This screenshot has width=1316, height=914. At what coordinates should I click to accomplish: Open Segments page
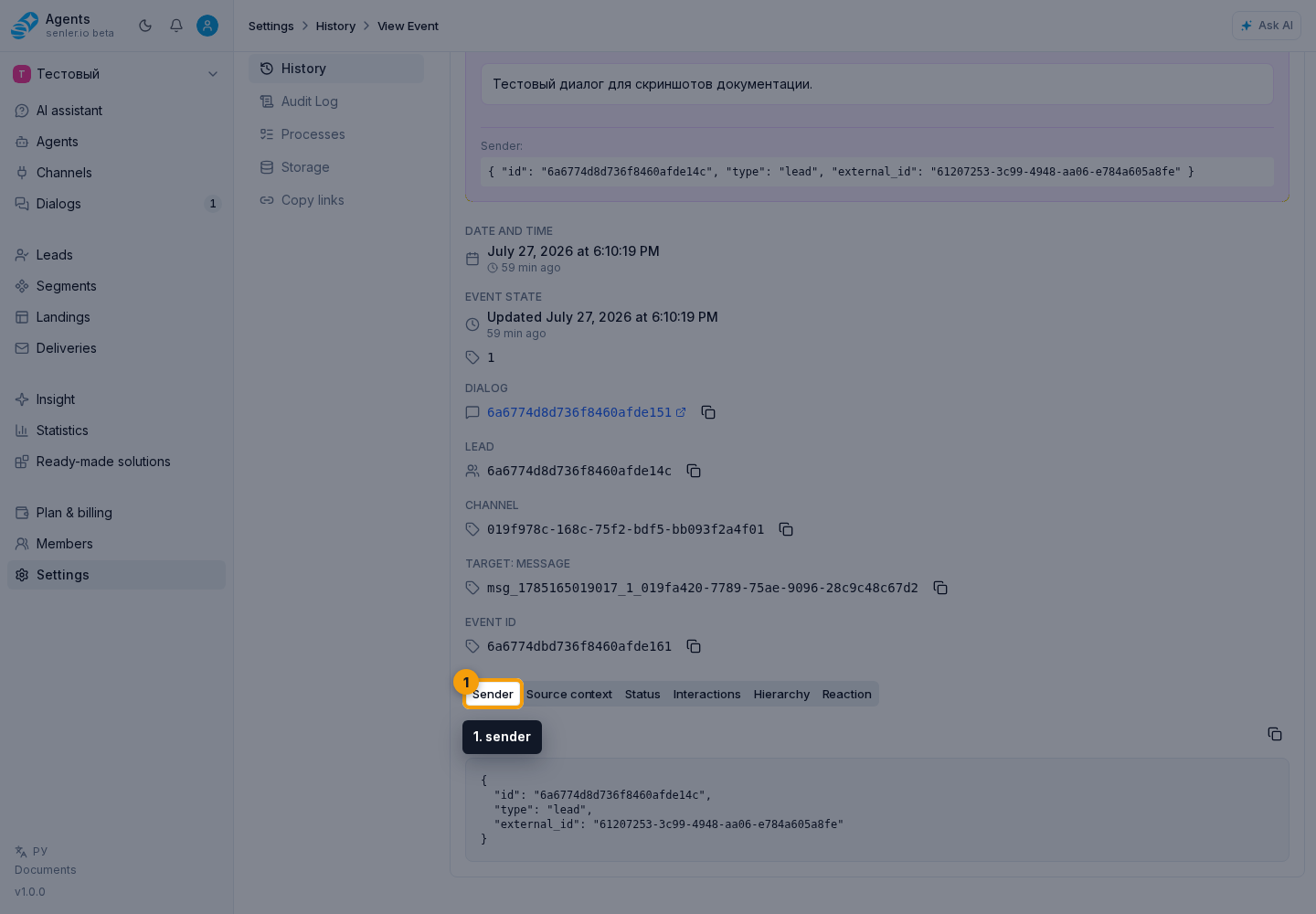tap(116, 286)
